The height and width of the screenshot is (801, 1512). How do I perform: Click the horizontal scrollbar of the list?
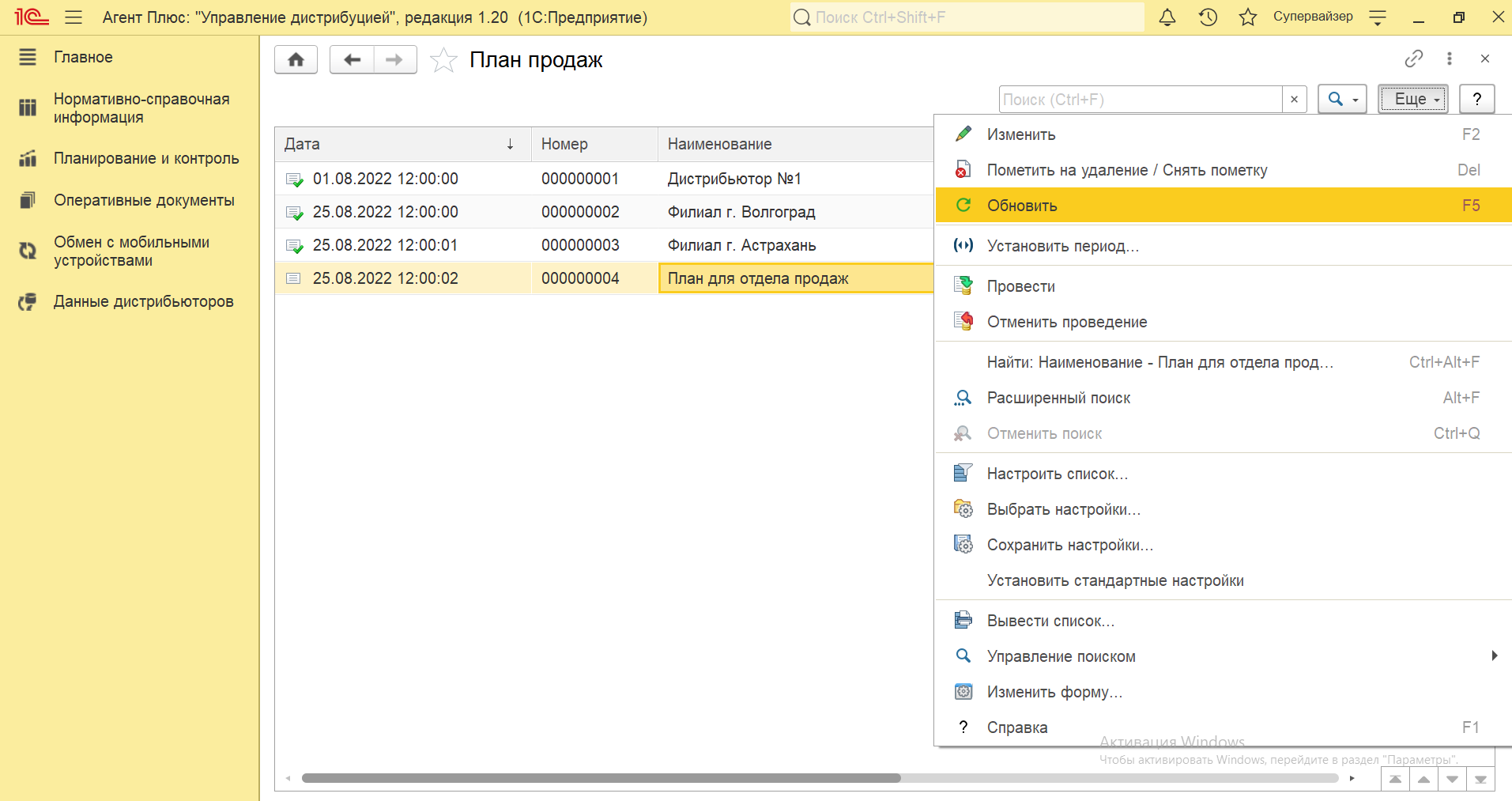(x=601, y=778)
